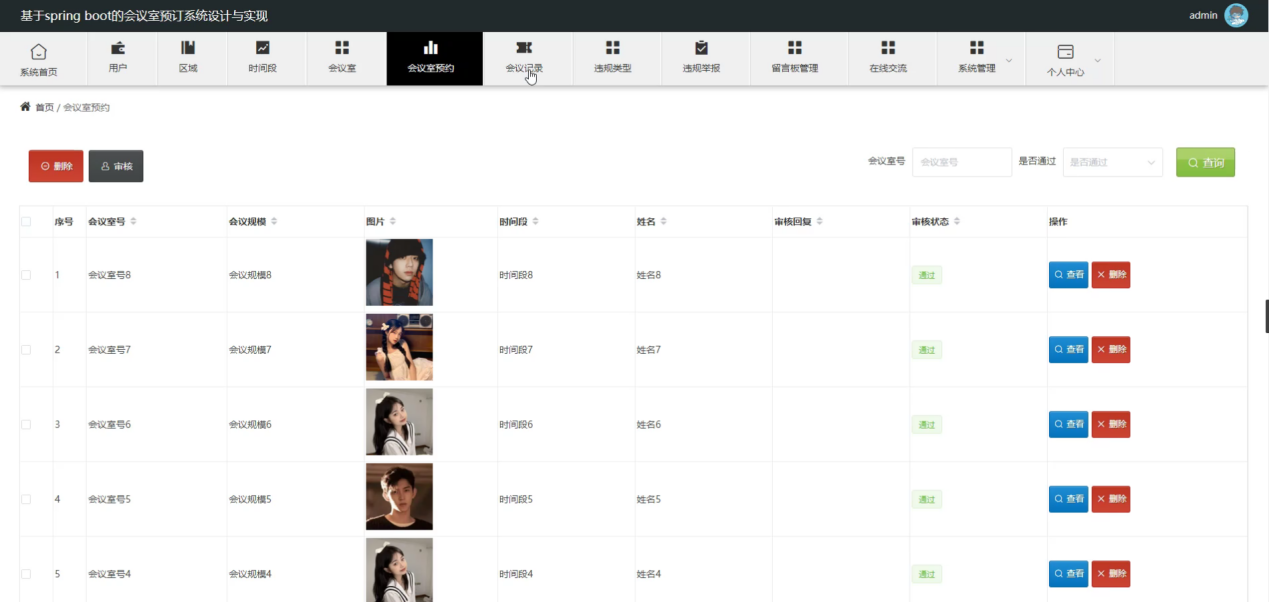This screenshot has width=1269, height=602.
Task: View details for 会议室号8 row
Action: pyautogui.click(x=1068, y=275)
